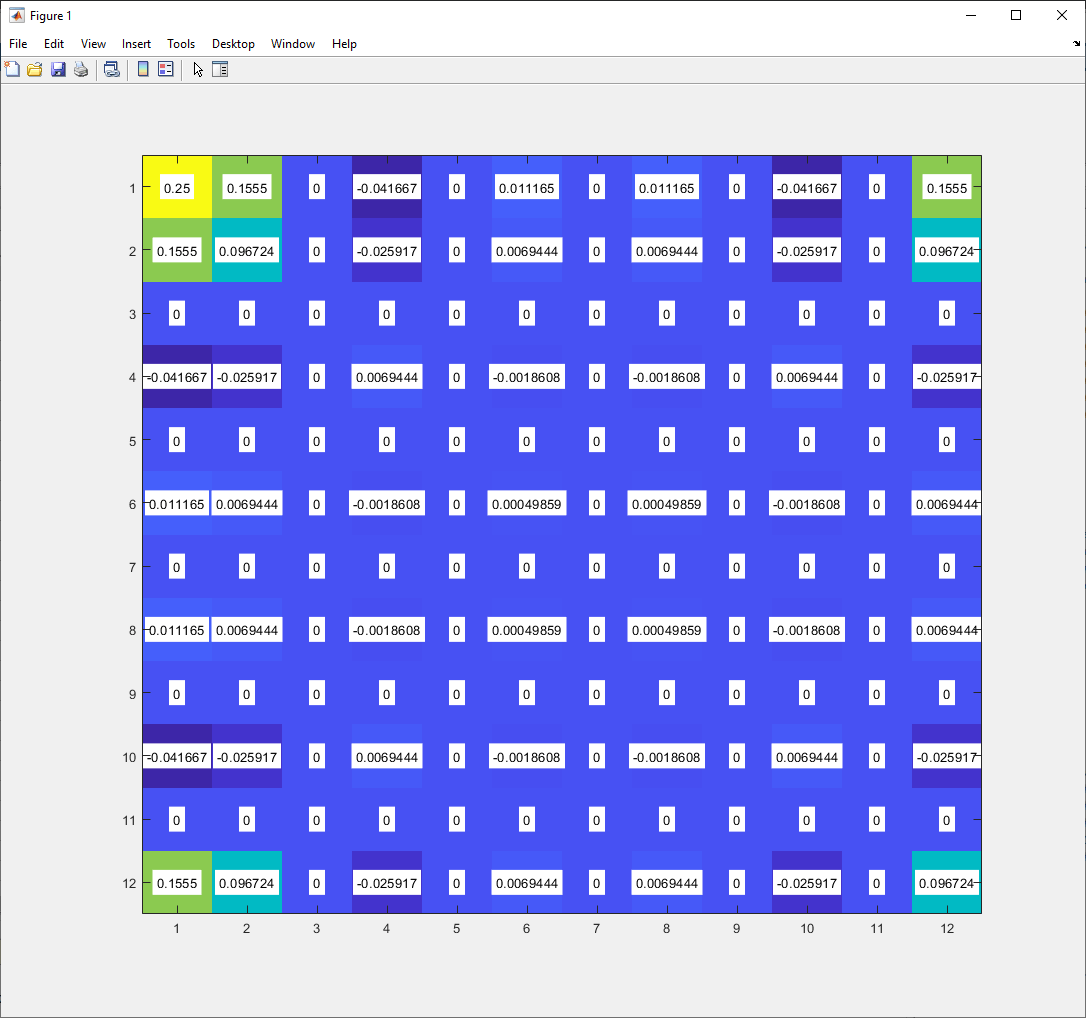The height and width of the screenshot is (1018, 1086).
Task: Select the 0 label in row 11, column 11
Action: coord(877,820)
